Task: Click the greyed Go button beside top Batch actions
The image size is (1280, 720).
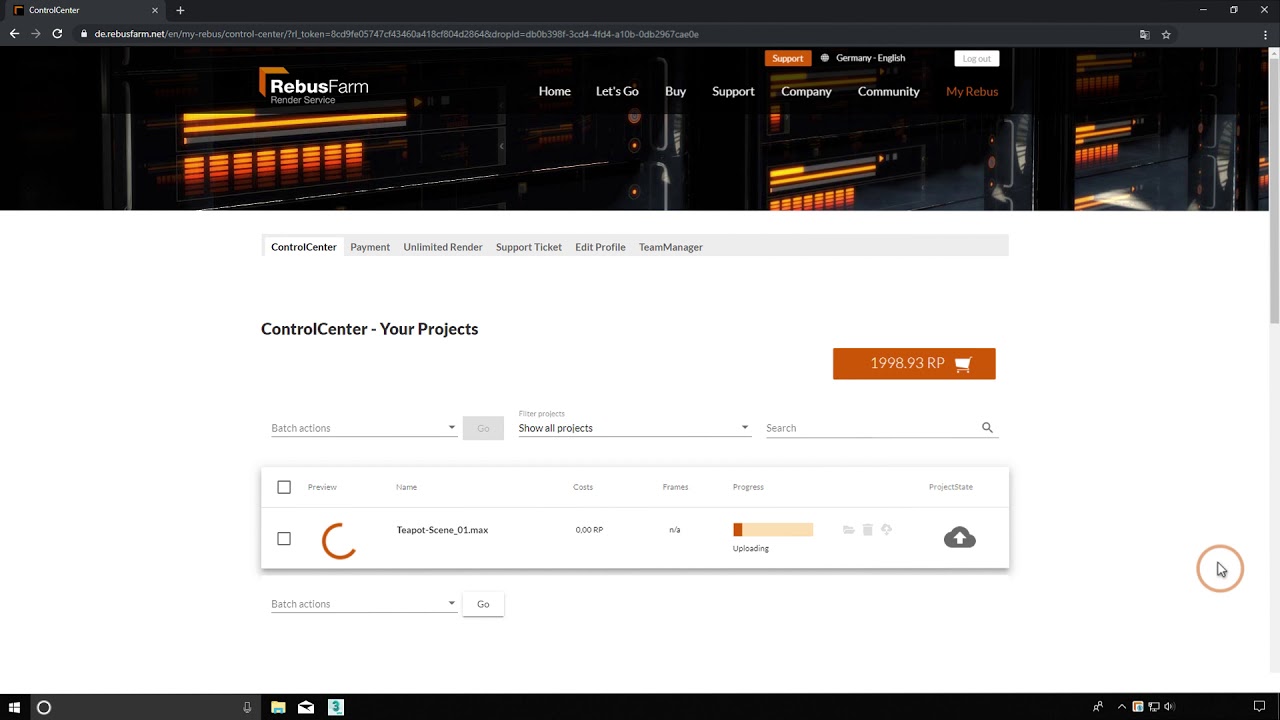Action: [x=483, y=428]
